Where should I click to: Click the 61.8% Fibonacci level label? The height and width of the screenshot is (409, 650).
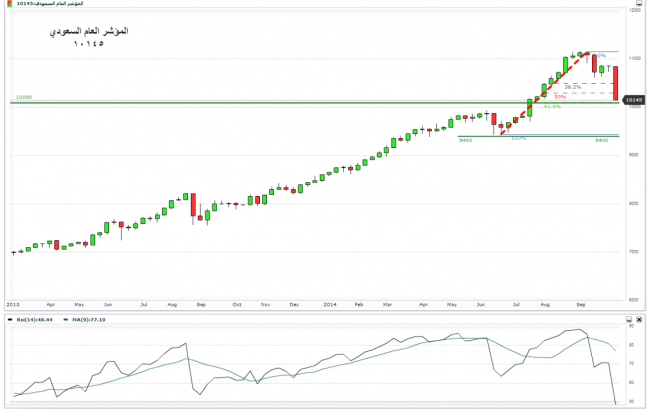coord(552,106)
